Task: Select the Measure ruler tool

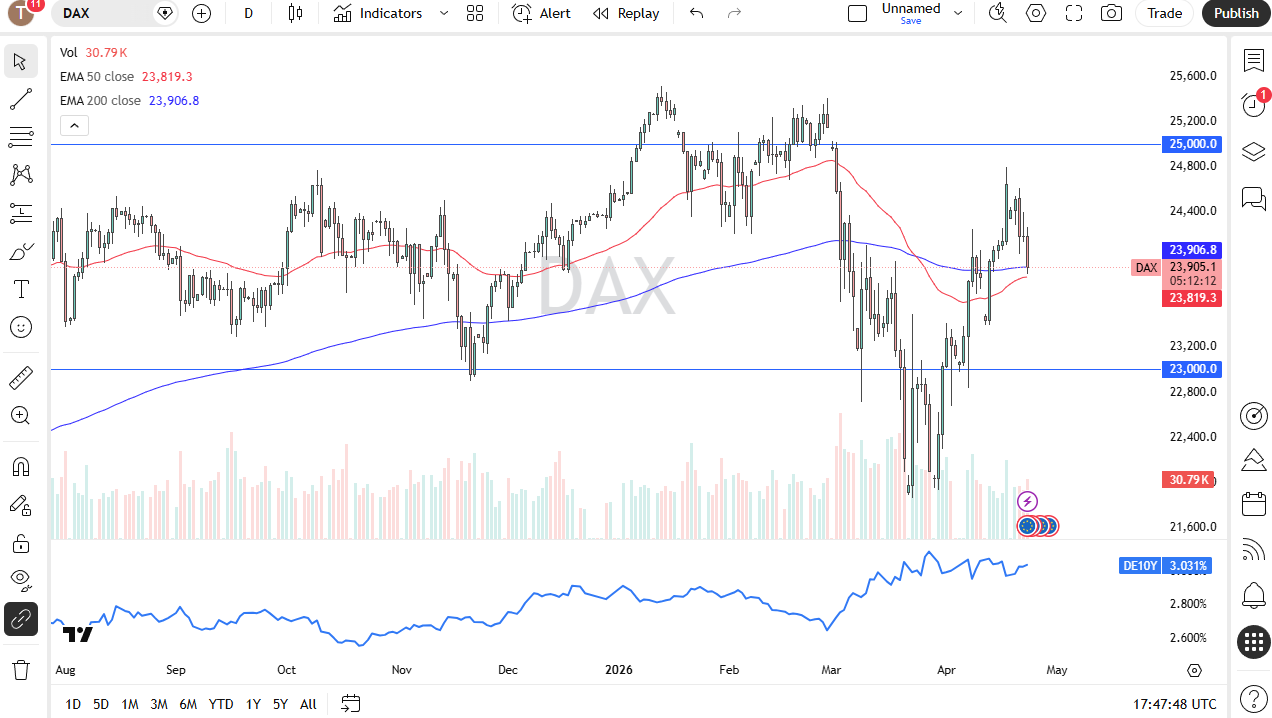Action: coord(20,377)
